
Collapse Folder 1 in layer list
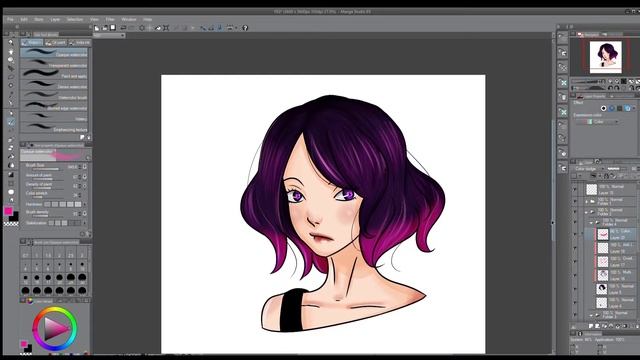[587, 202]
